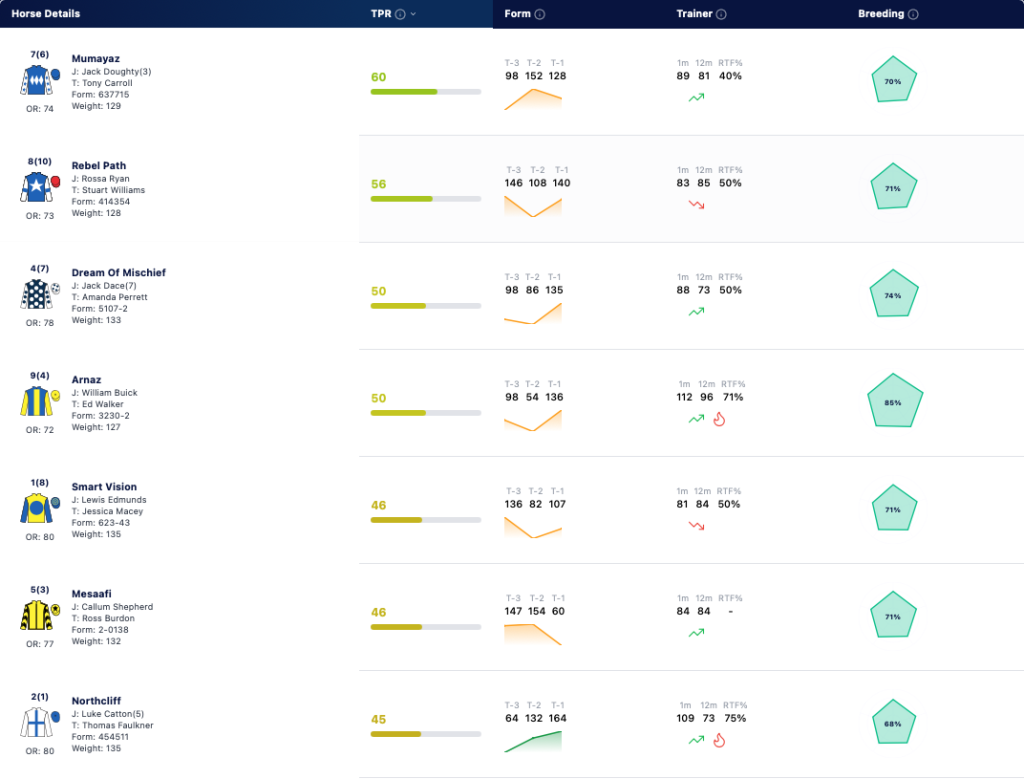Select the Breeding column header
Viewport: 1024px width, 779px height.
click(x=881, y=14)
